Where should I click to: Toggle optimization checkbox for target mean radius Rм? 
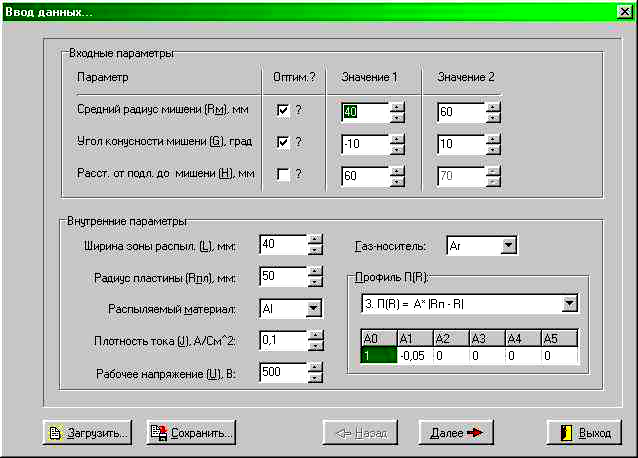pyautogui.click(x=283, y=110)
